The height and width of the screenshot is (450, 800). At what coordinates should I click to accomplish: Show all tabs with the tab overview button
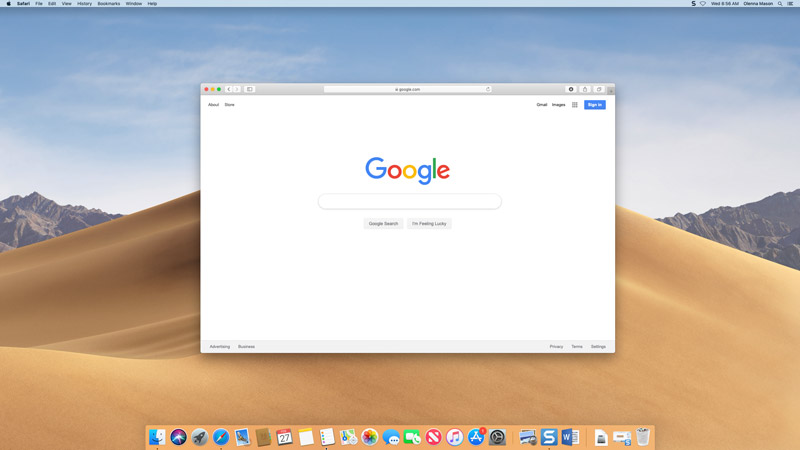pos(599,89)
